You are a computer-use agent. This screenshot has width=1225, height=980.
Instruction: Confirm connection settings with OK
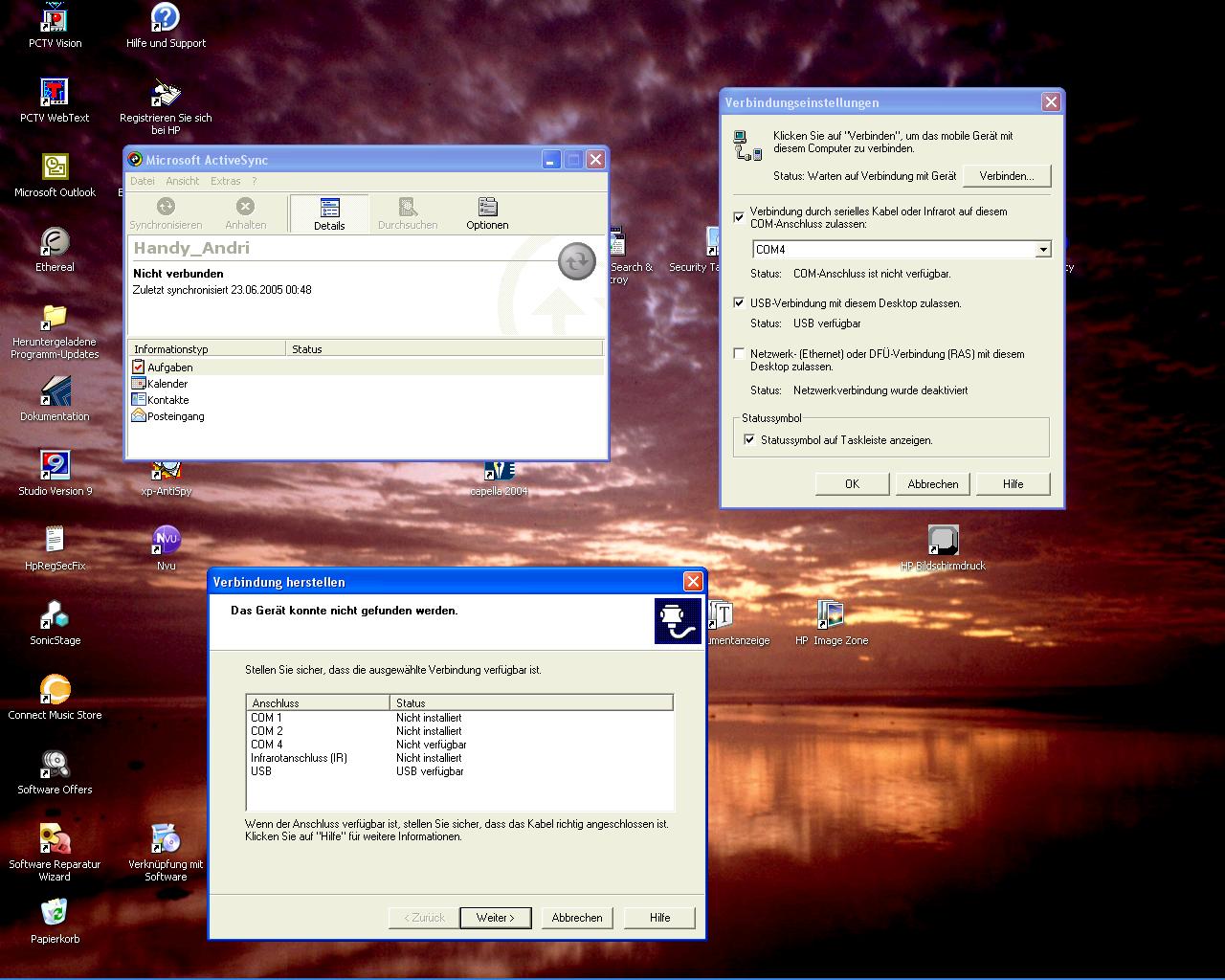point(852,484)
